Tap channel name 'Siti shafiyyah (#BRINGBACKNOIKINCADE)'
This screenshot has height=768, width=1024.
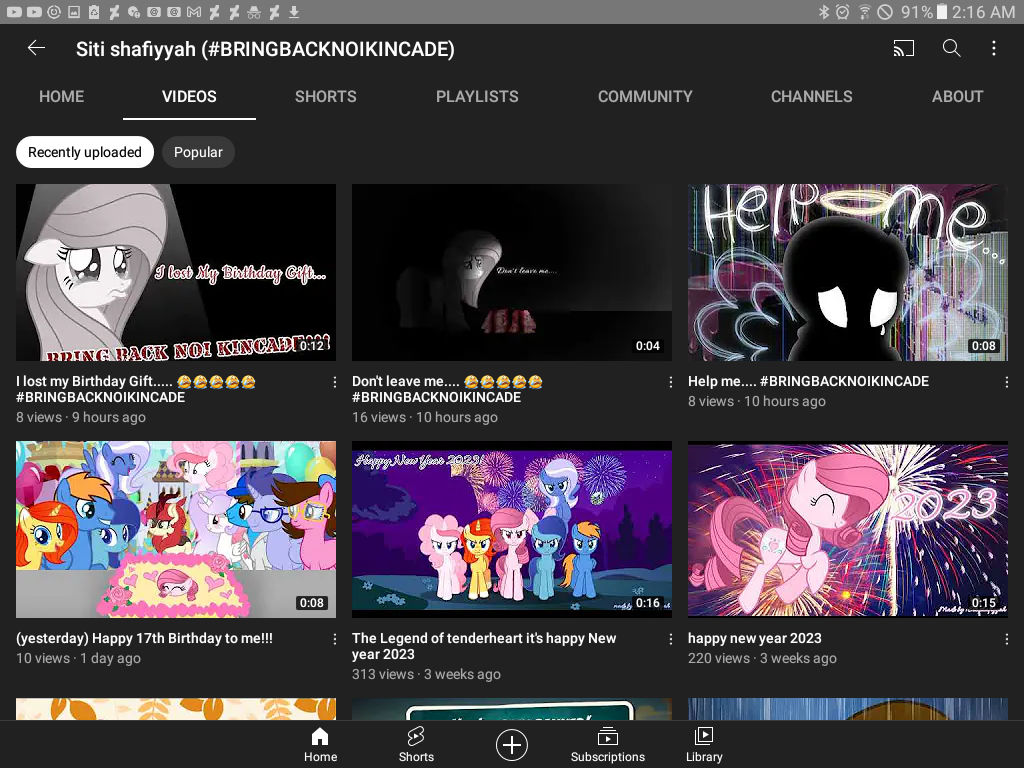point(265,49)
